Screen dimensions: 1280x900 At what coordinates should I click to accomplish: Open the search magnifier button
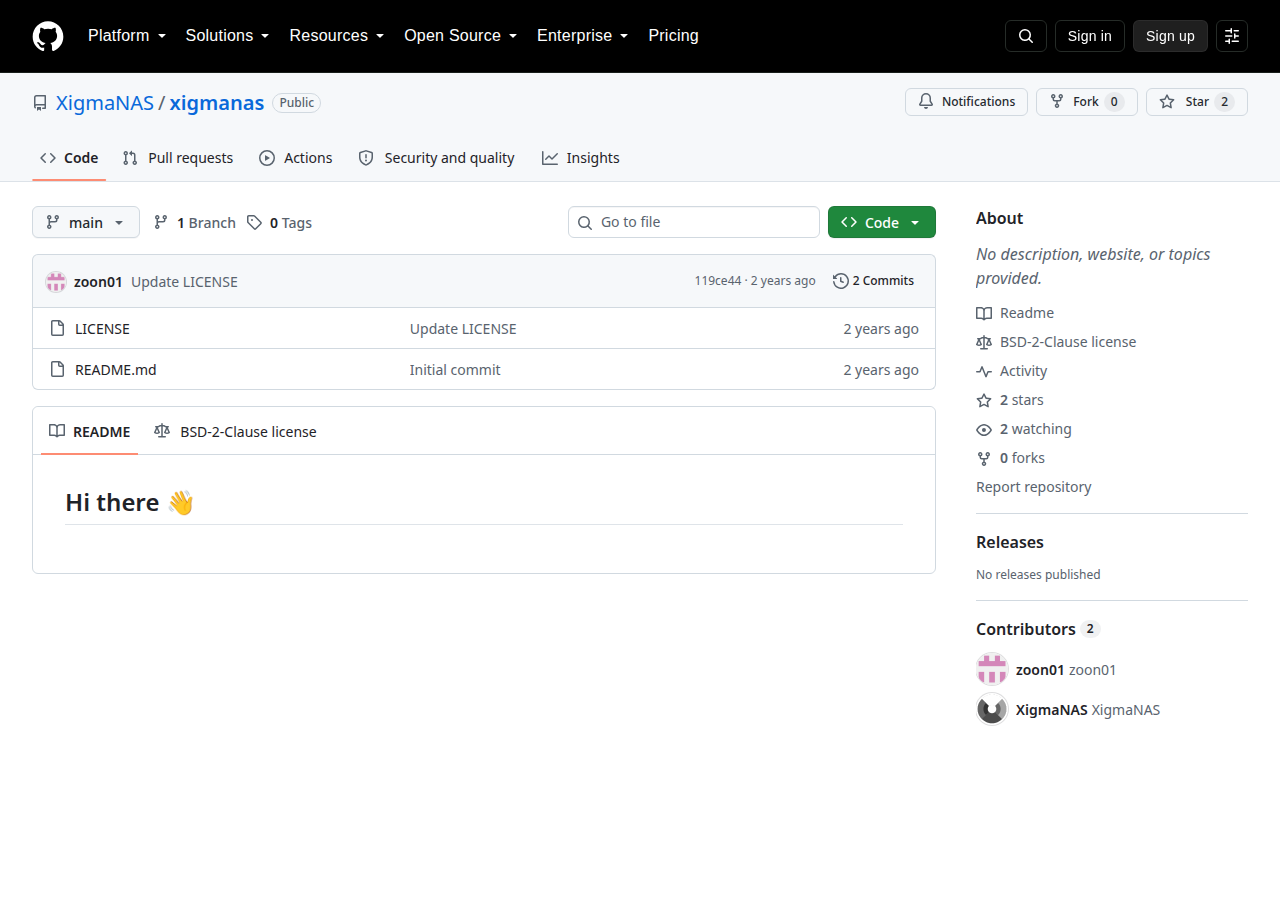coord(1026,36)
